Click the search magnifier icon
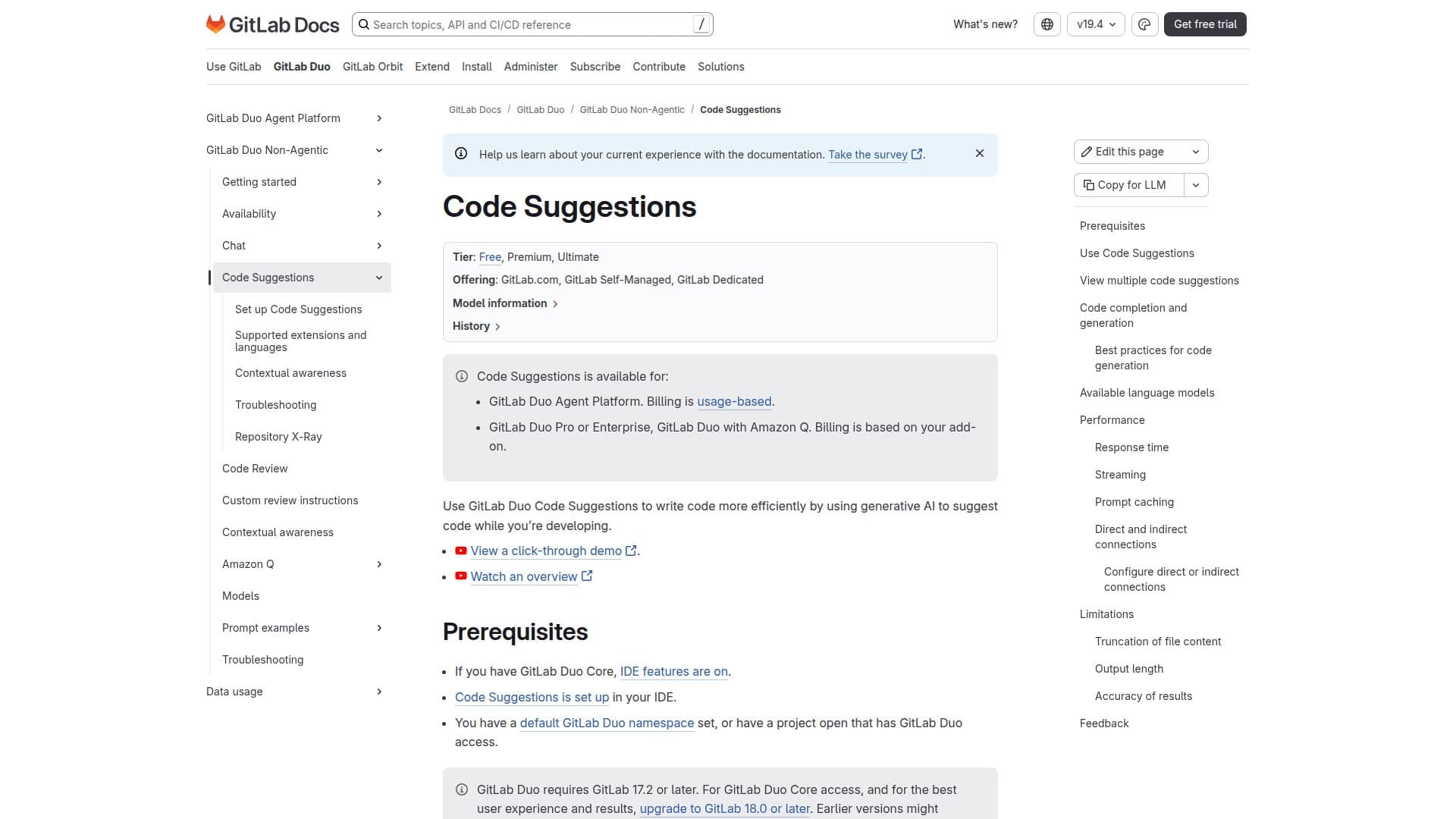Image resolution: width=1456 pixels, height=819 pixels. point(364,24)
